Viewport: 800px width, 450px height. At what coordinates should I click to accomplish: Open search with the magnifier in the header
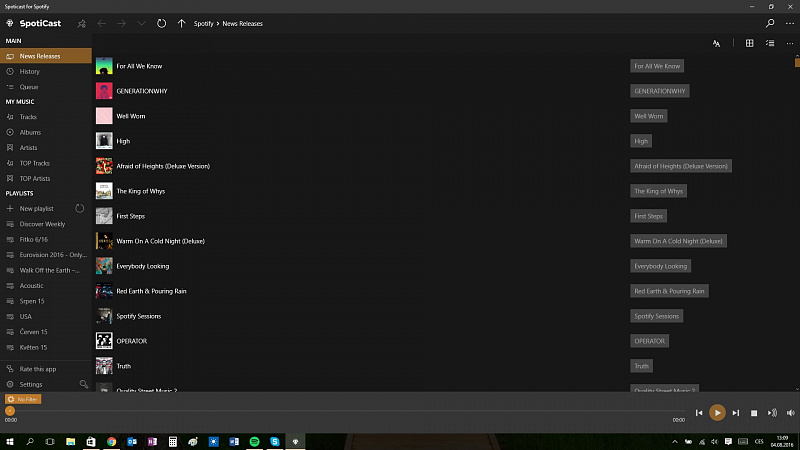tap(770, 23)
